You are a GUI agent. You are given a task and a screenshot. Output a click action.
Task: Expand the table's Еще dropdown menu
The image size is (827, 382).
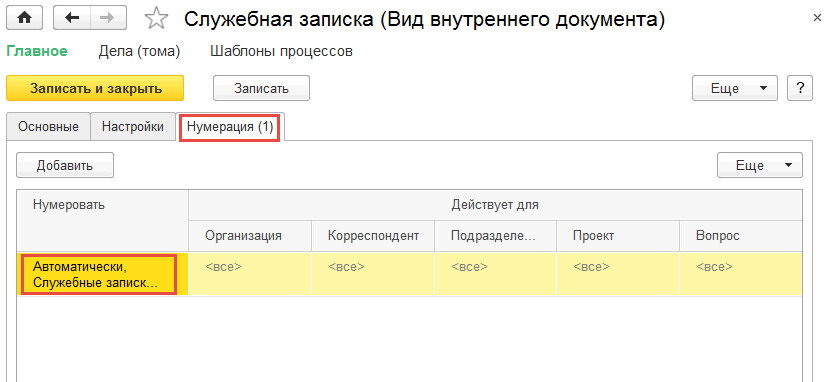click(x=759, y=165)
